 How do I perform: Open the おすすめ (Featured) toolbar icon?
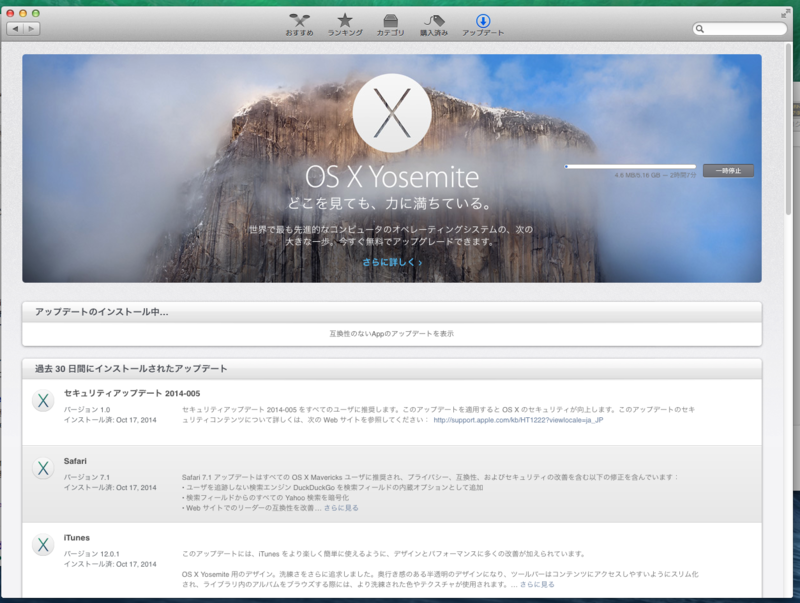[x=299, y=24]
